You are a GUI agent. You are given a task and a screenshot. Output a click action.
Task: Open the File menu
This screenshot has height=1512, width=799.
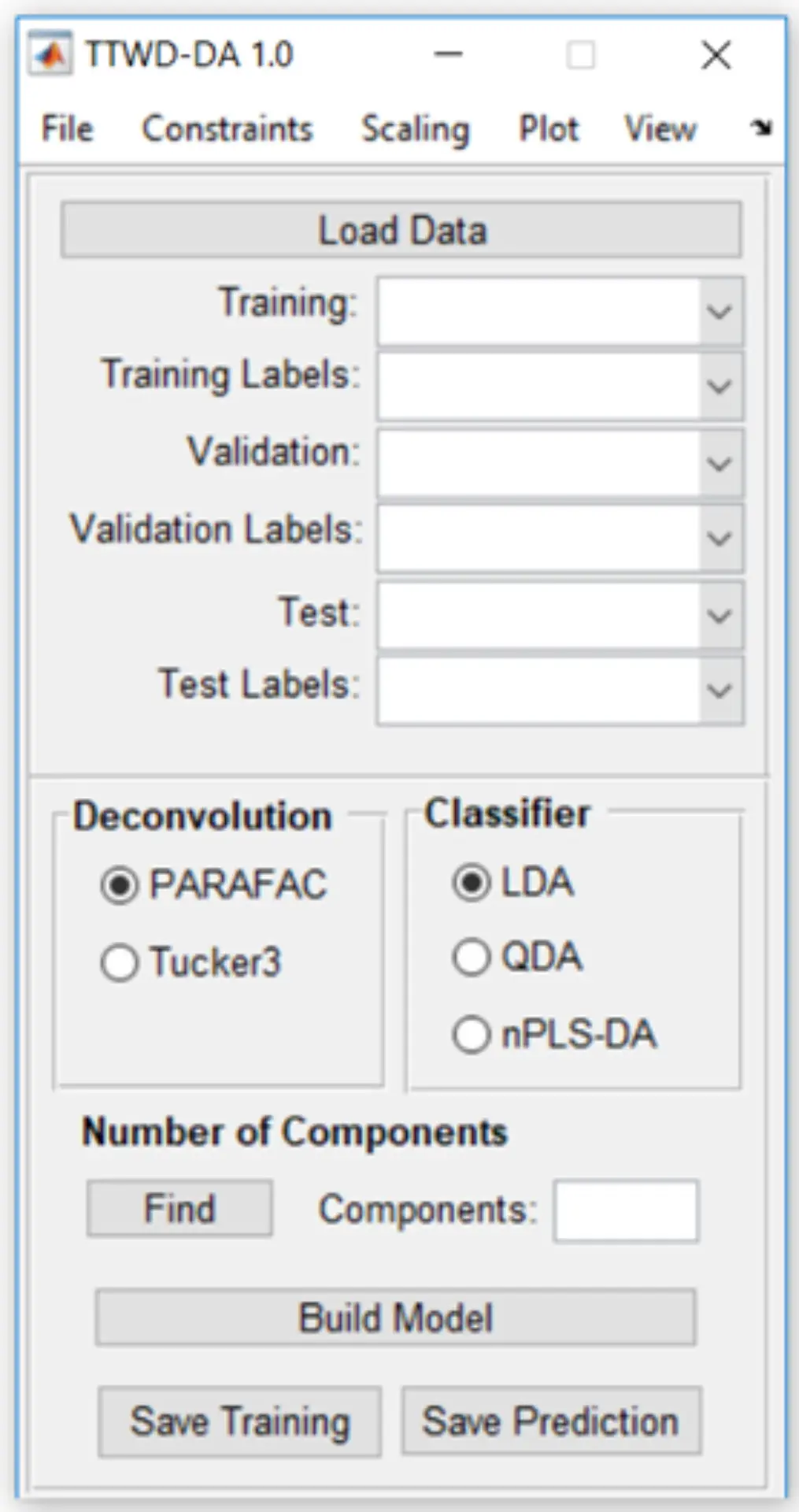[67, 128]
